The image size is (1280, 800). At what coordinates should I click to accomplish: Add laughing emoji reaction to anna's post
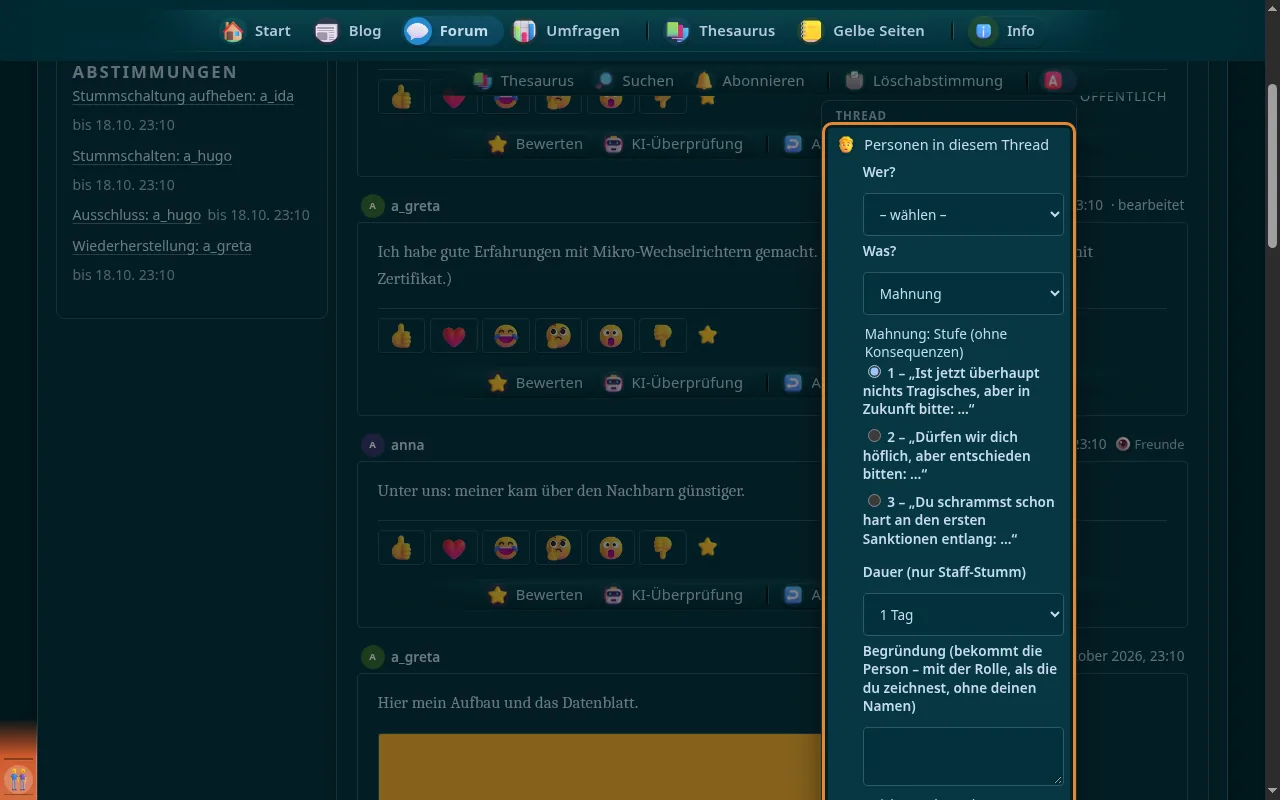506,548
